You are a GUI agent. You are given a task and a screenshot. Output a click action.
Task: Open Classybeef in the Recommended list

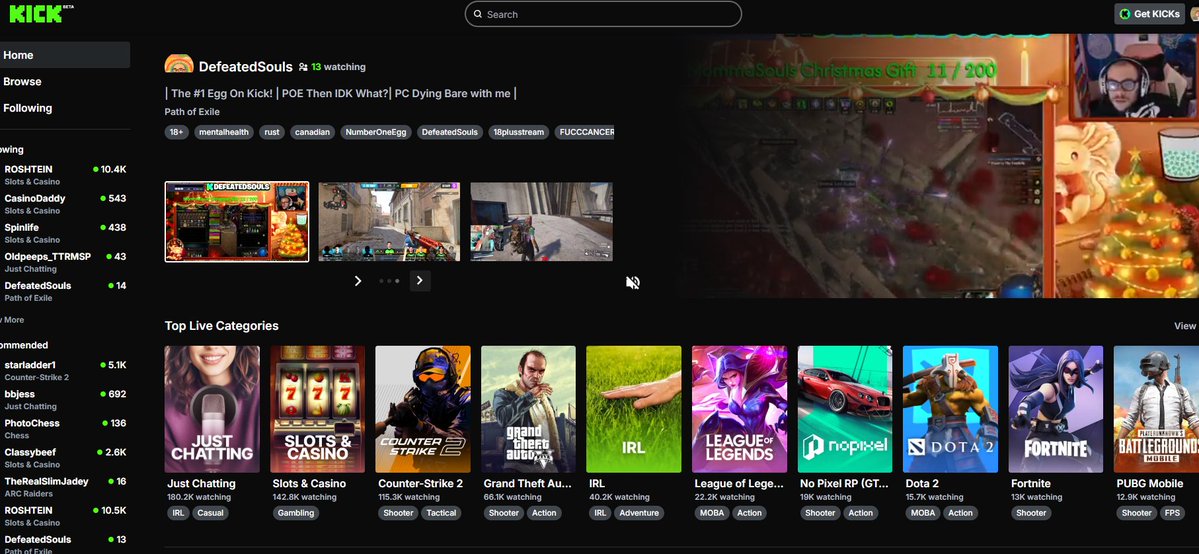64,458
